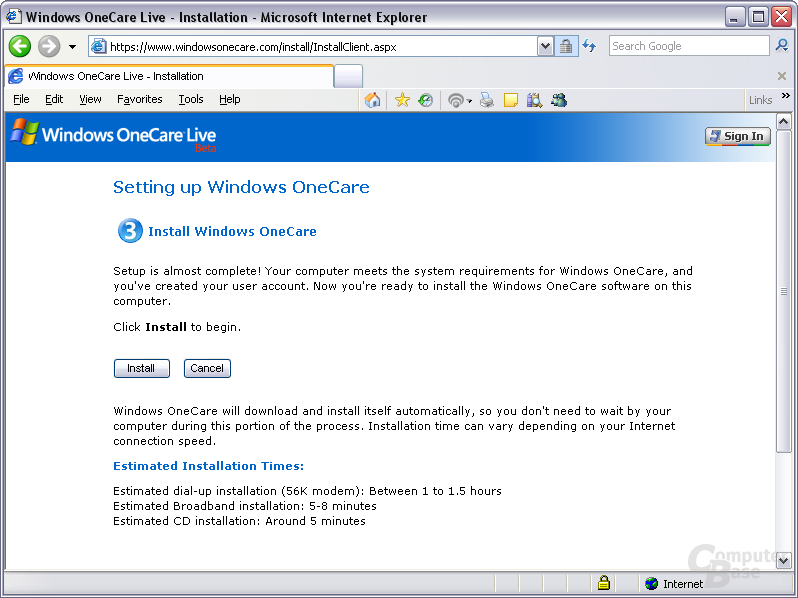798x598 pixels.
Task: Click the green Back arrow button
Action: click(x=20, y=46)
